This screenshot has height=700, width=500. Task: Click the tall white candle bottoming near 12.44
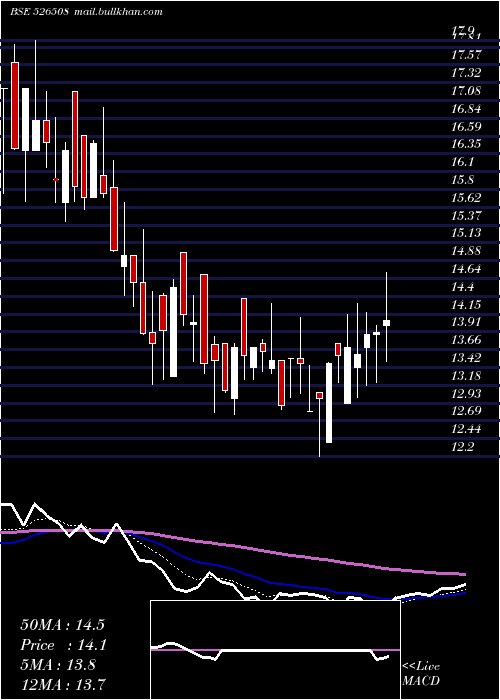click(x=329, y=403)
